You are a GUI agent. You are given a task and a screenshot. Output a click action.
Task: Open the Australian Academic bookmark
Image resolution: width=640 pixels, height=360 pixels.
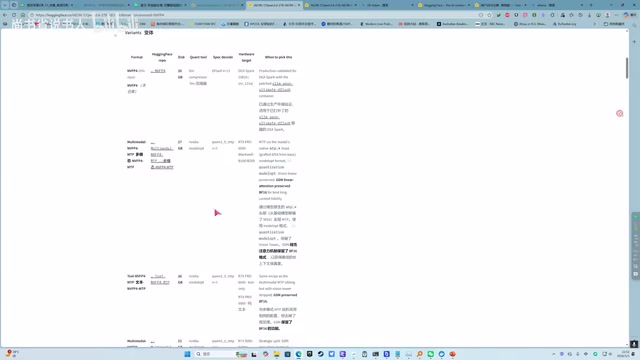click(452, 24)
